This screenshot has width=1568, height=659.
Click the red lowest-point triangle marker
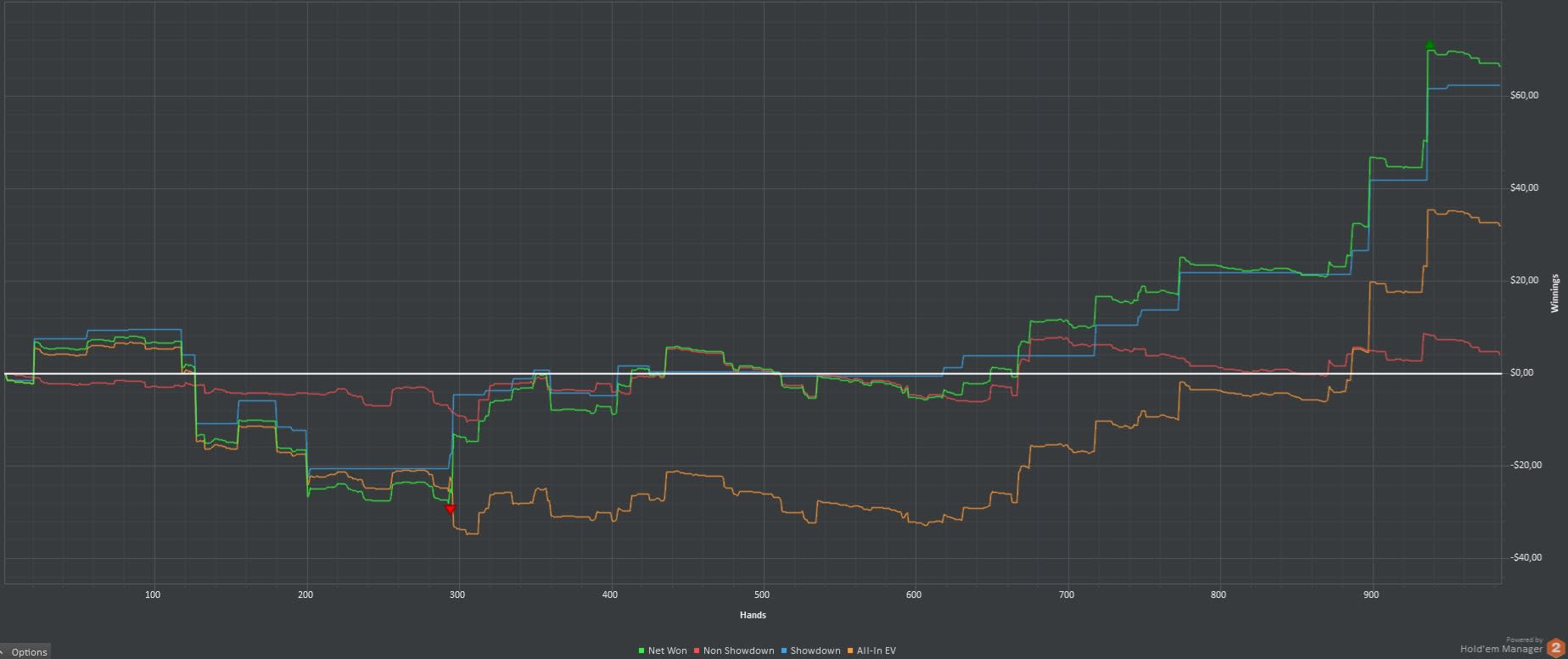(x=451, y=509)
